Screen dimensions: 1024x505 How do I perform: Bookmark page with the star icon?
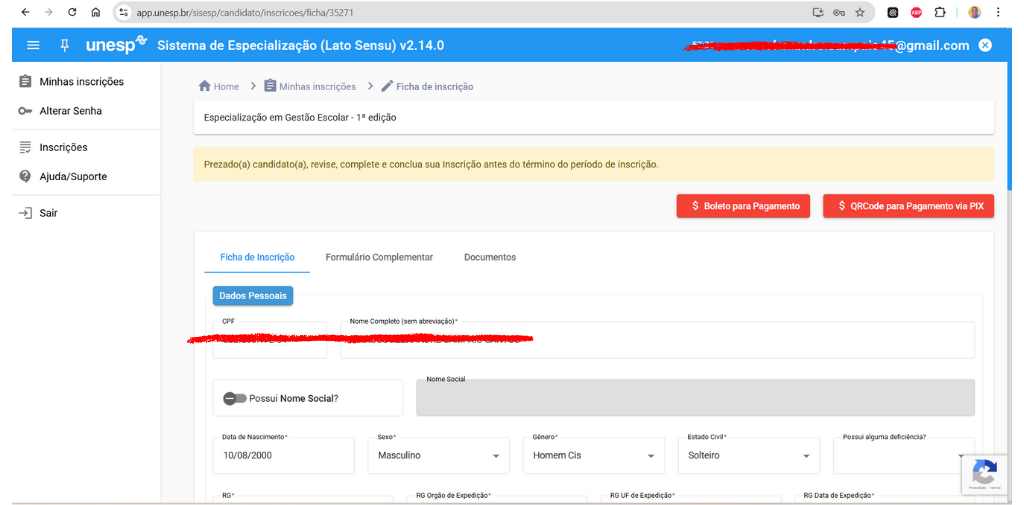[x=859, y=12]
